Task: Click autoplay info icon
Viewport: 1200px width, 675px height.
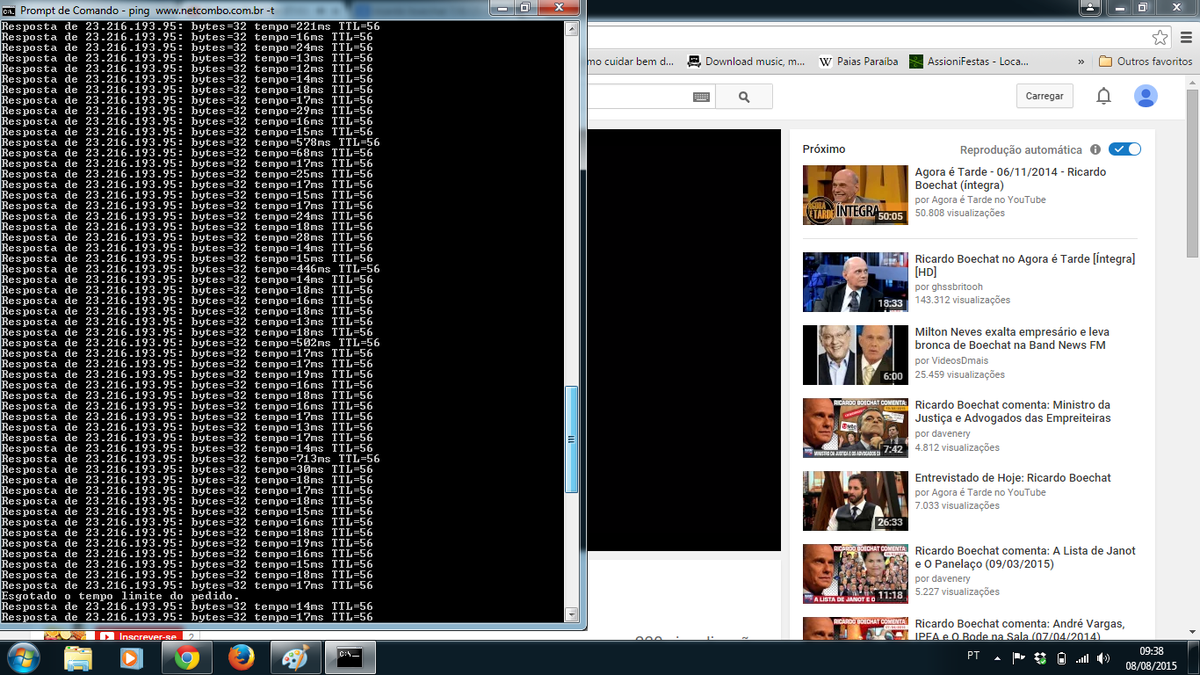Action: [1095, 149]
